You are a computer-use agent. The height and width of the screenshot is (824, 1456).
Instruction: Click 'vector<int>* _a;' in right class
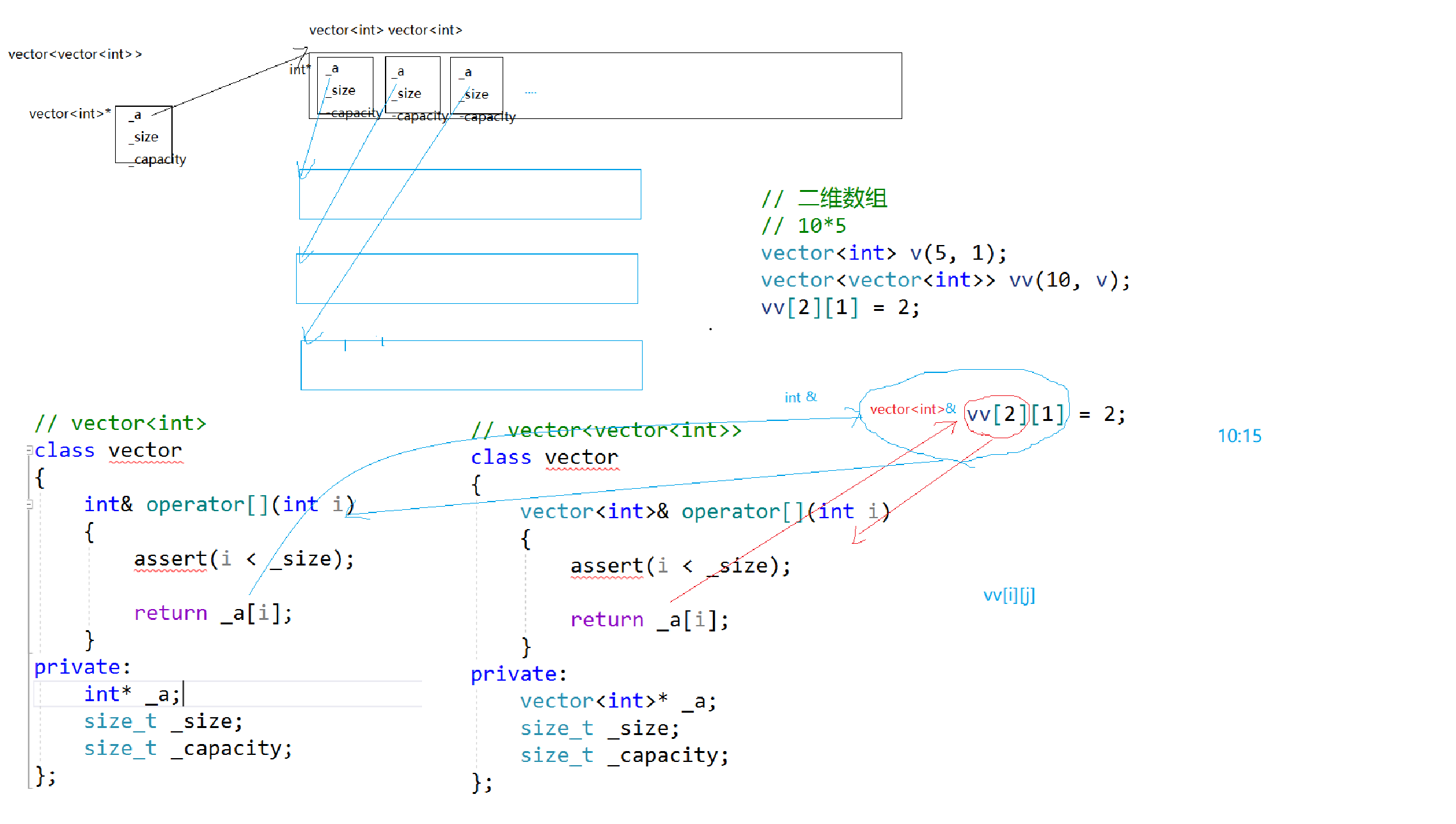618,701
